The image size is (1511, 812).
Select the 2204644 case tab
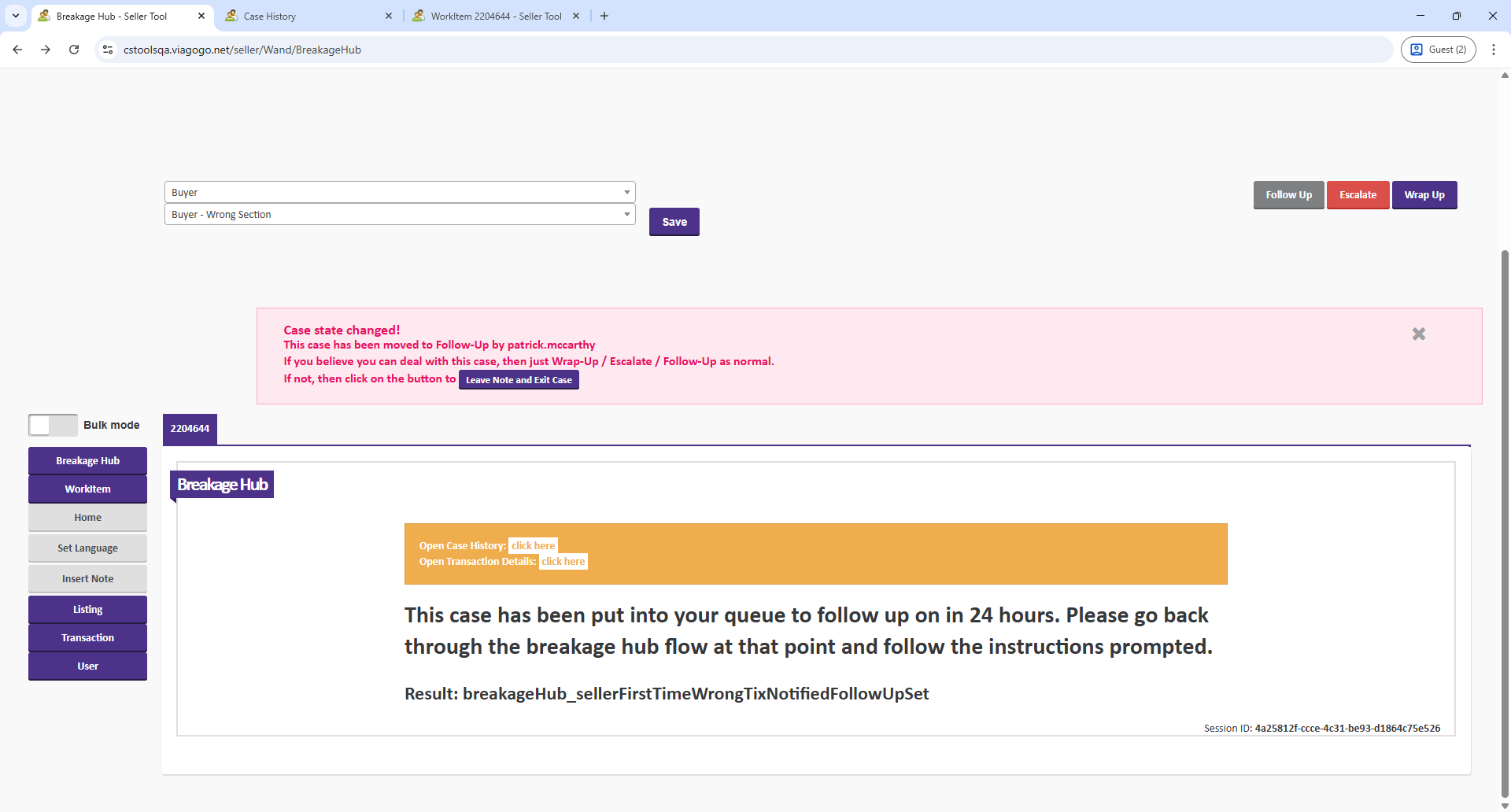[190, 429]
